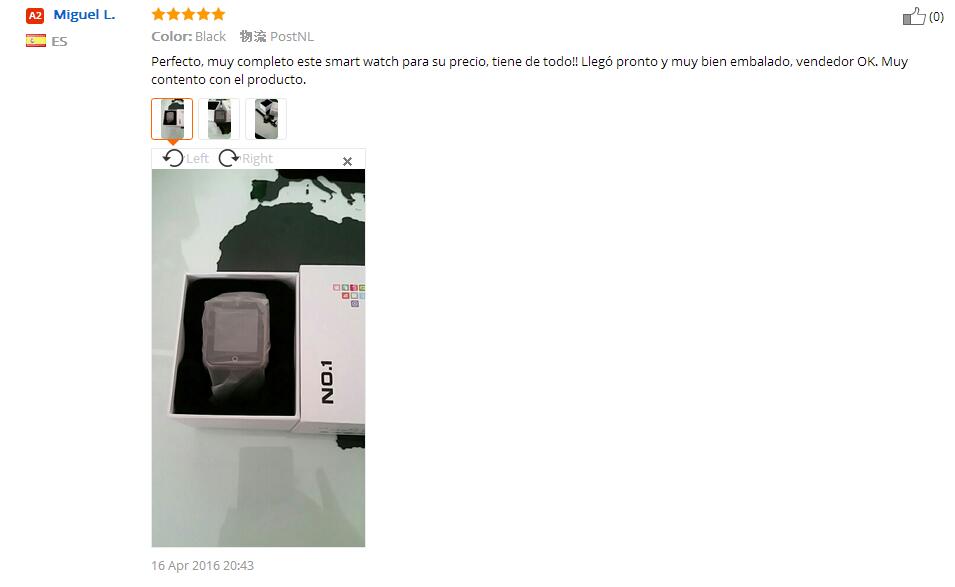Click the fifth orange rating star

pos(218,13)
